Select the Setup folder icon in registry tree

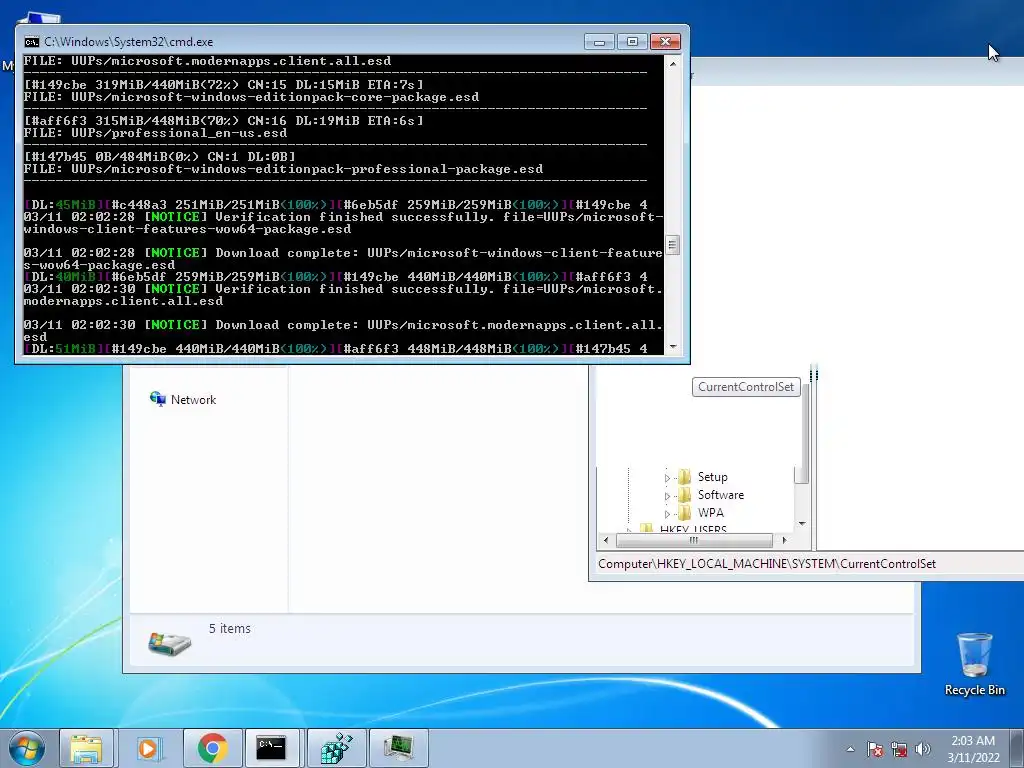pyautogui.click(x=684, y=477)
